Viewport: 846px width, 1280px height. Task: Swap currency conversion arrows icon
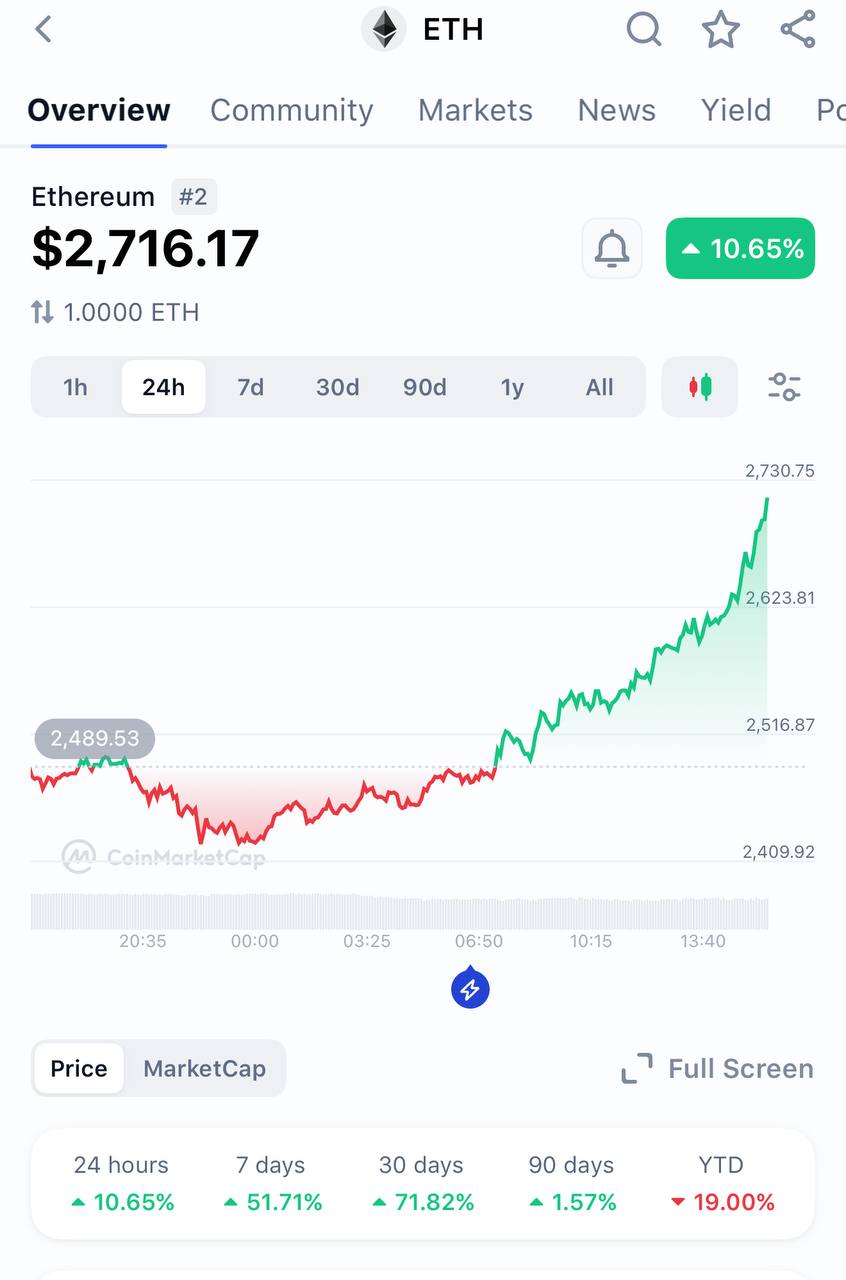click(x=42, y=313)
